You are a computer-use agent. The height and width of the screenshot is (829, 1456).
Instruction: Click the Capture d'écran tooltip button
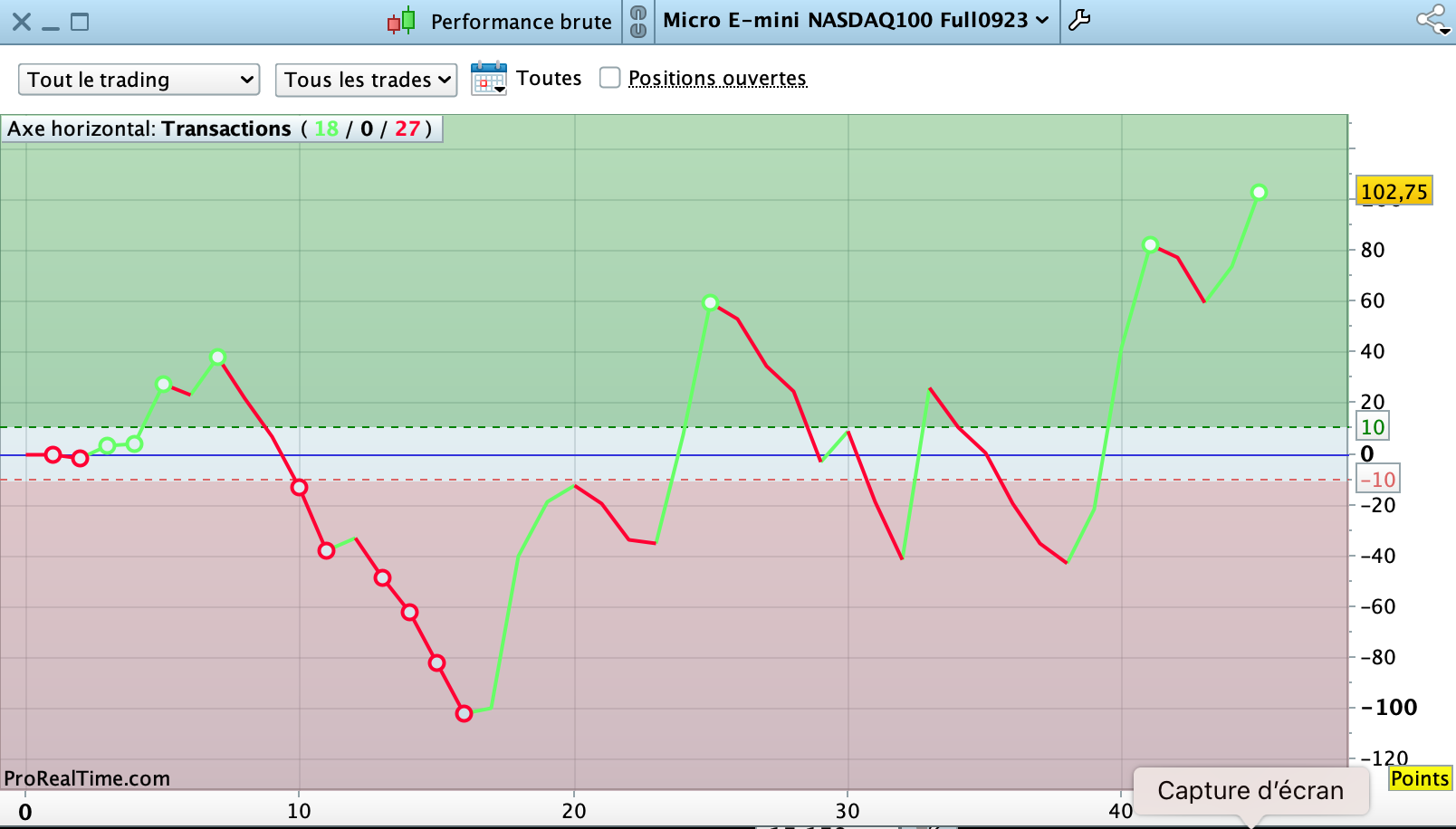(x=1250, y=791)
